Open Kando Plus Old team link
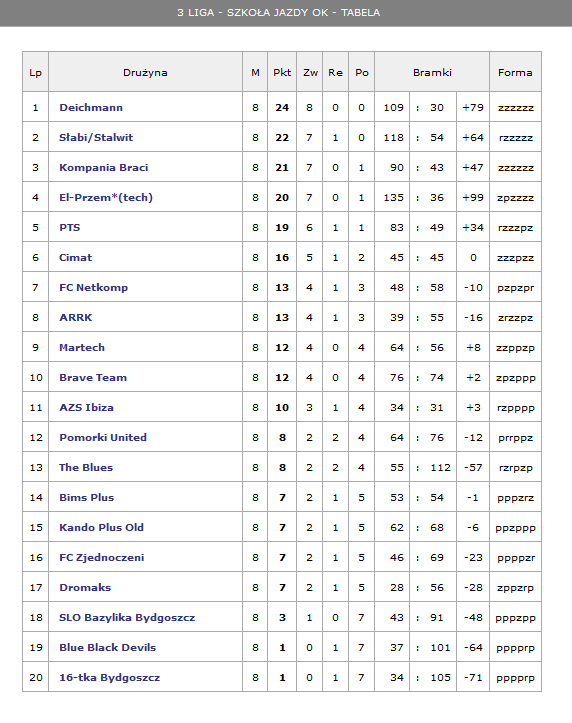This screenshot has width=572, height=723. point(101,527)
